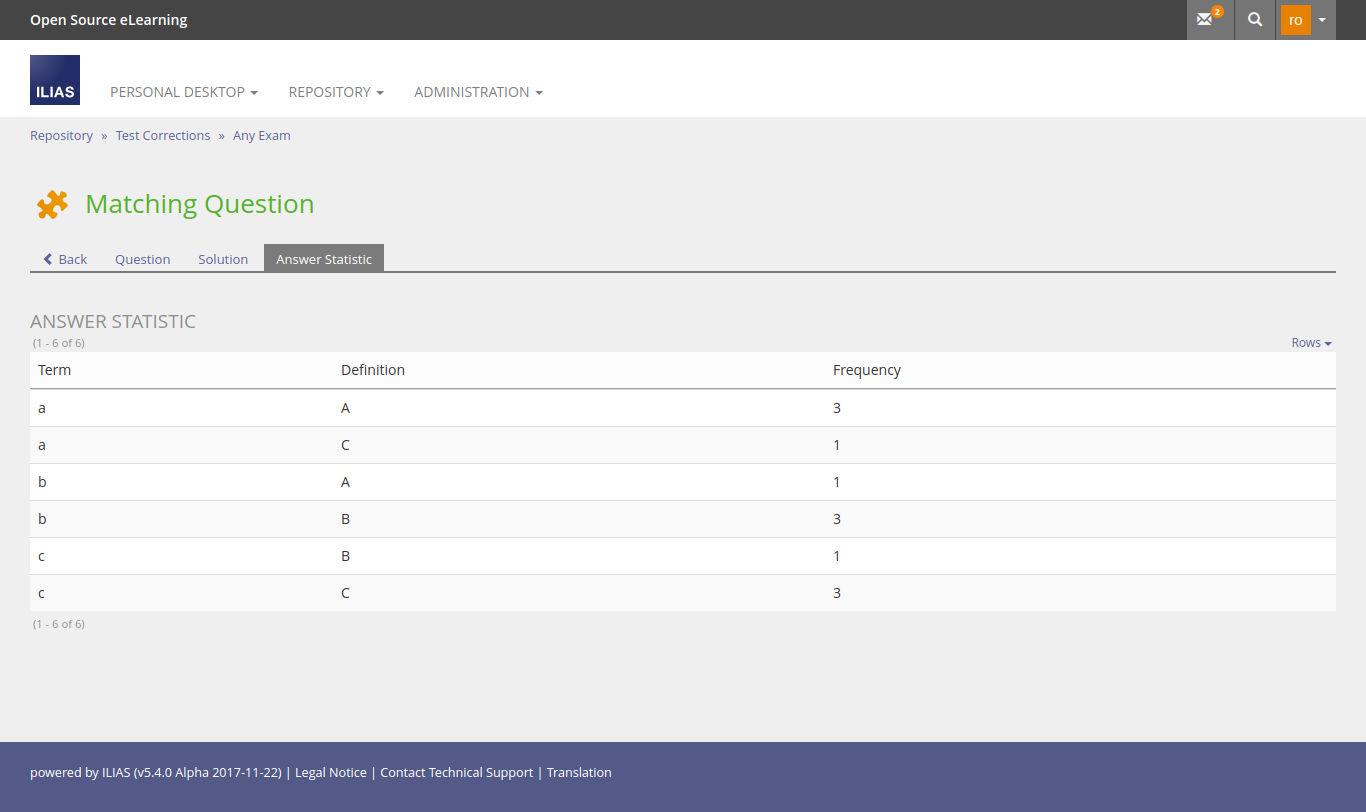The image size is (1366, 812).
Task: Open the Rows dropdown
Action: (x=1311, y=343)
